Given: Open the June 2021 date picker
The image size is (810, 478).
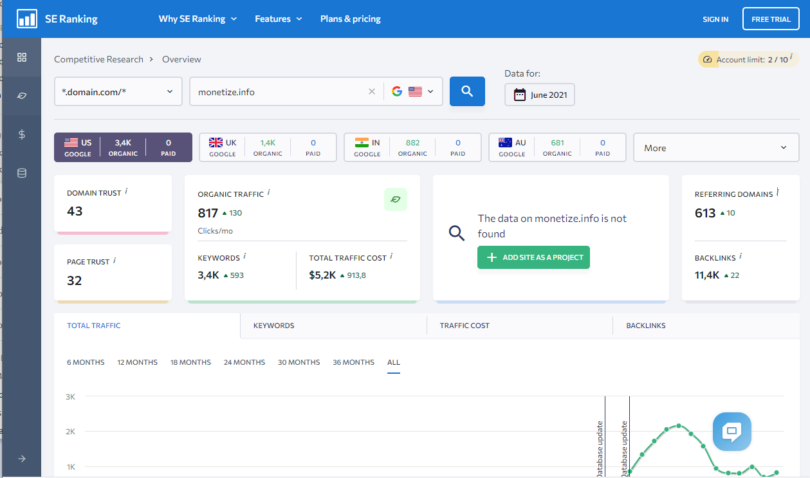Looking at the screenshot, I should tap(539, 95).
